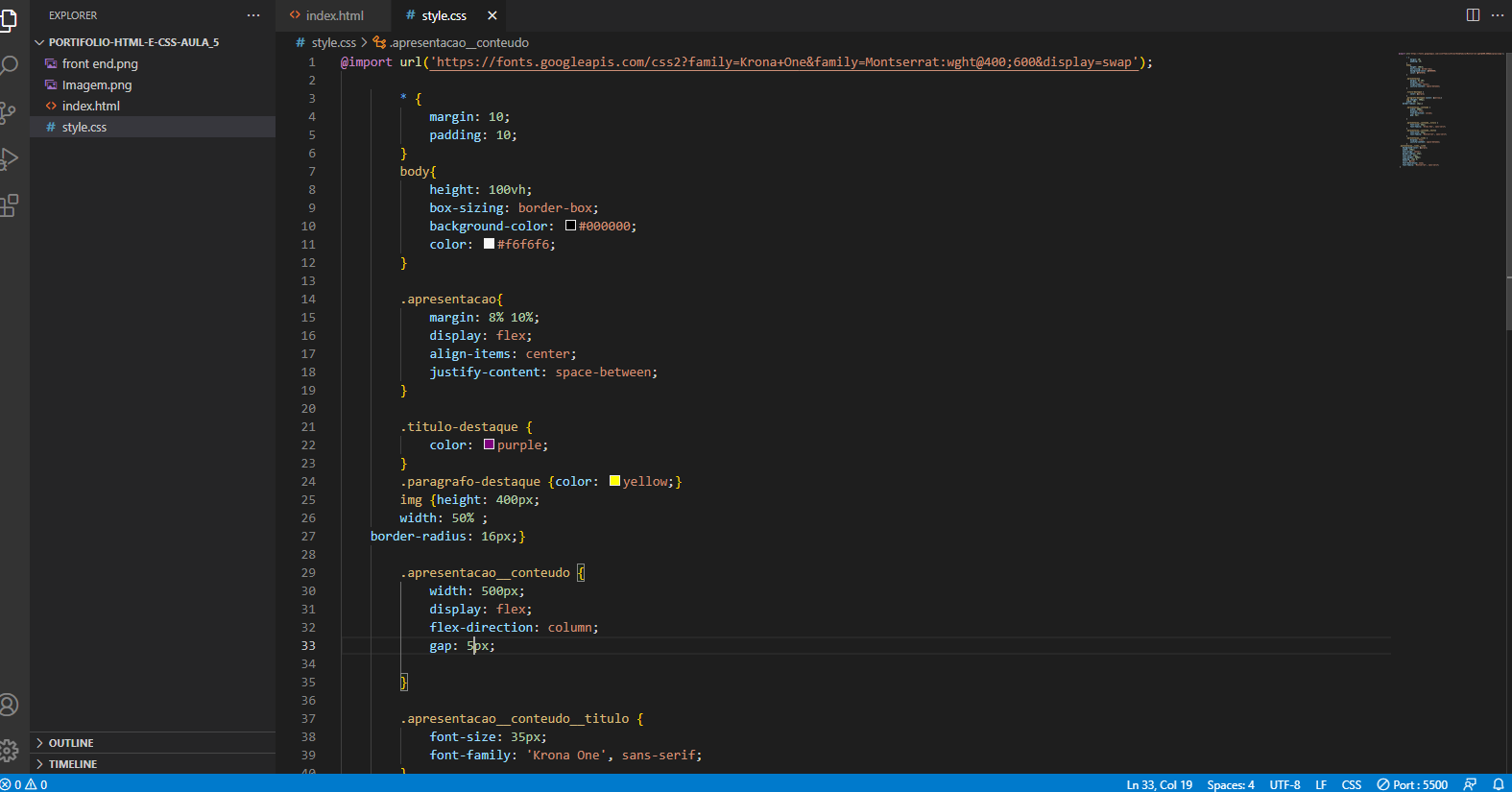Open the Search view in activity bar
1512x792 pixels.
(x=9, y=65)
